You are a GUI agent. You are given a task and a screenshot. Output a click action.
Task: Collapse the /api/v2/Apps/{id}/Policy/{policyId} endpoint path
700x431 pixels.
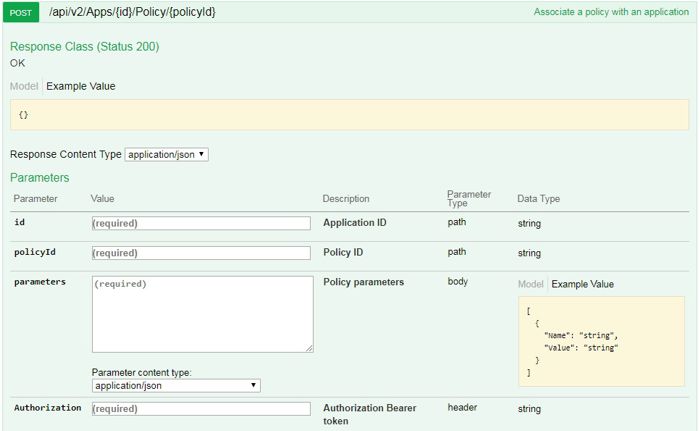tap(132, 13)
